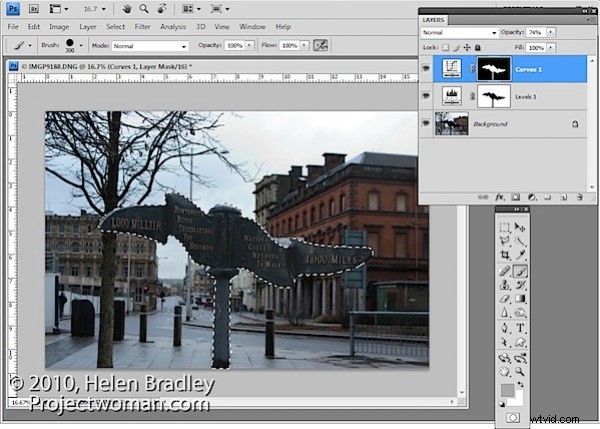Image resolution: width=600 pixels, height=429 pixels.
Task: Select the Sponge/Smudge tool beside Sharpen
Action: (x=520, y=313)
